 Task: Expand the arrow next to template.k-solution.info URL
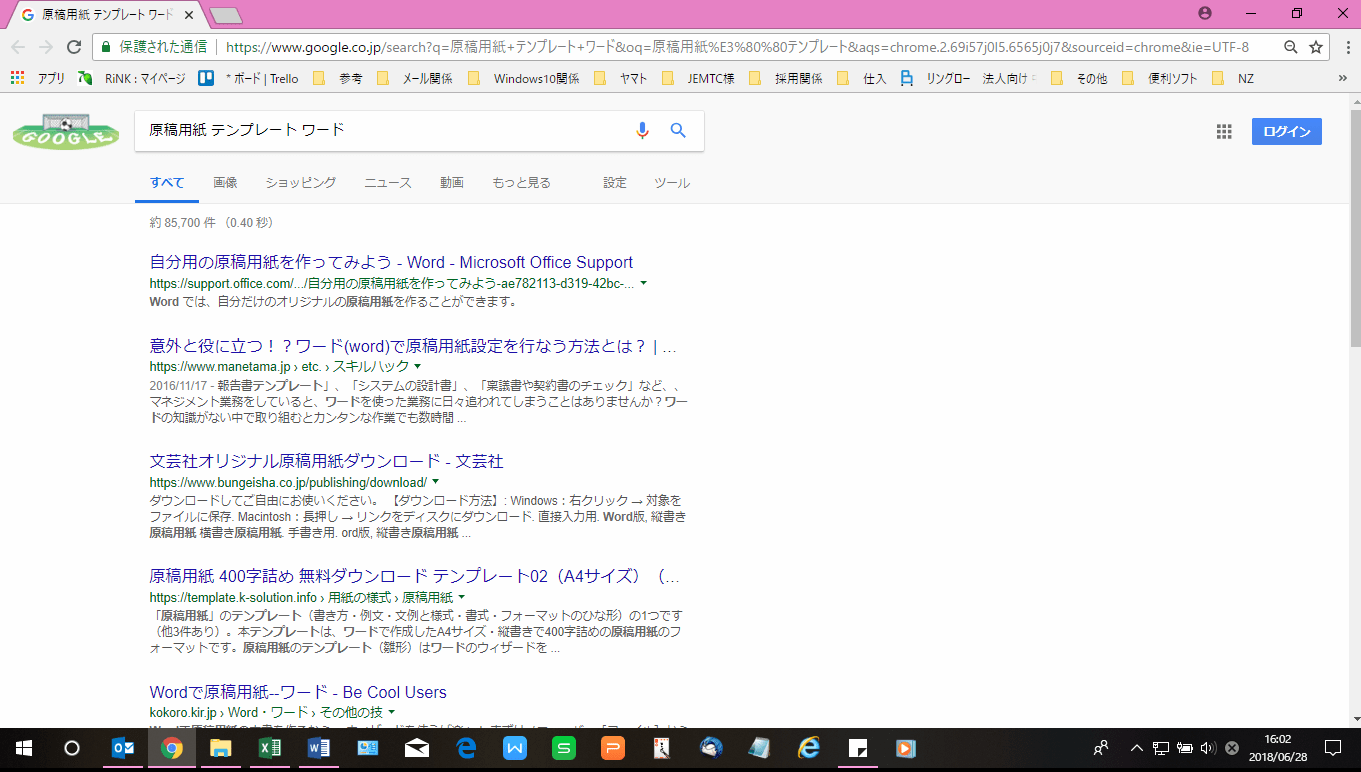pyautogui.click(x=461, y=597)
